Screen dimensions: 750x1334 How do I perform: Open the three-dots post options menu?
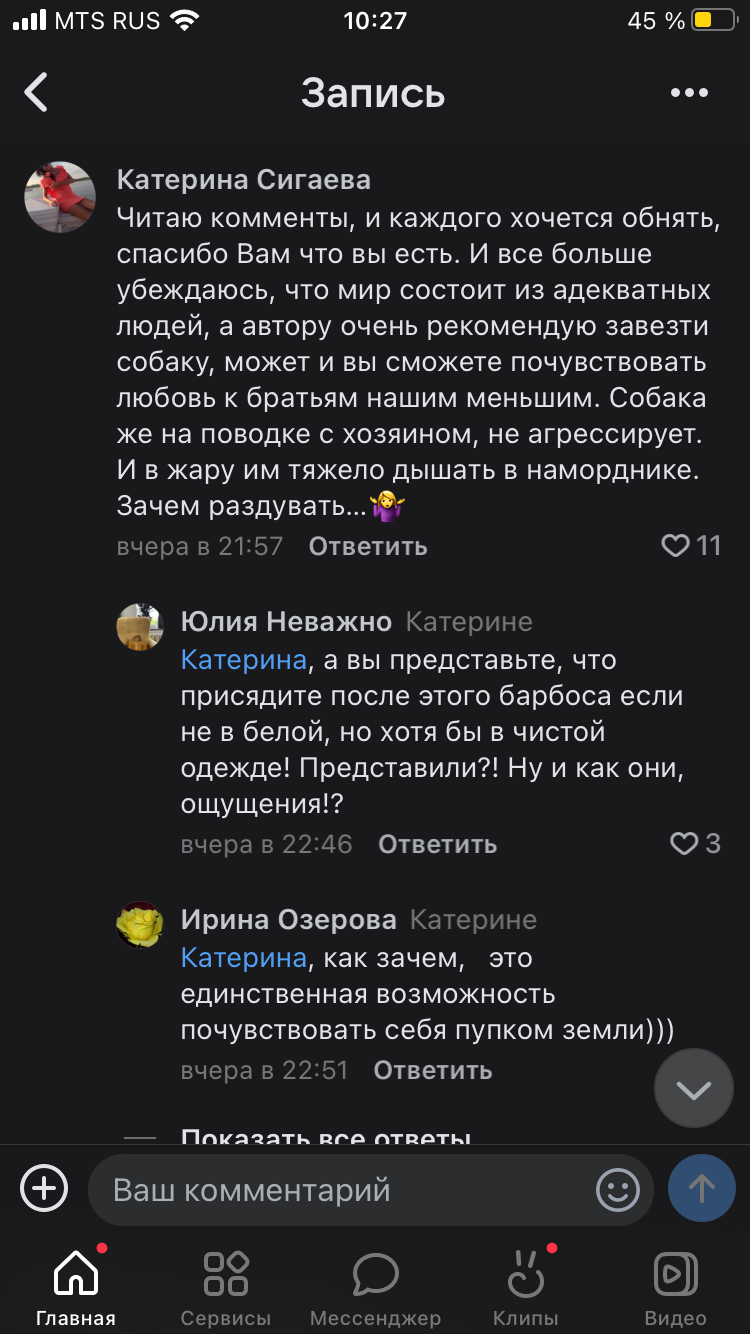[689, 93]
